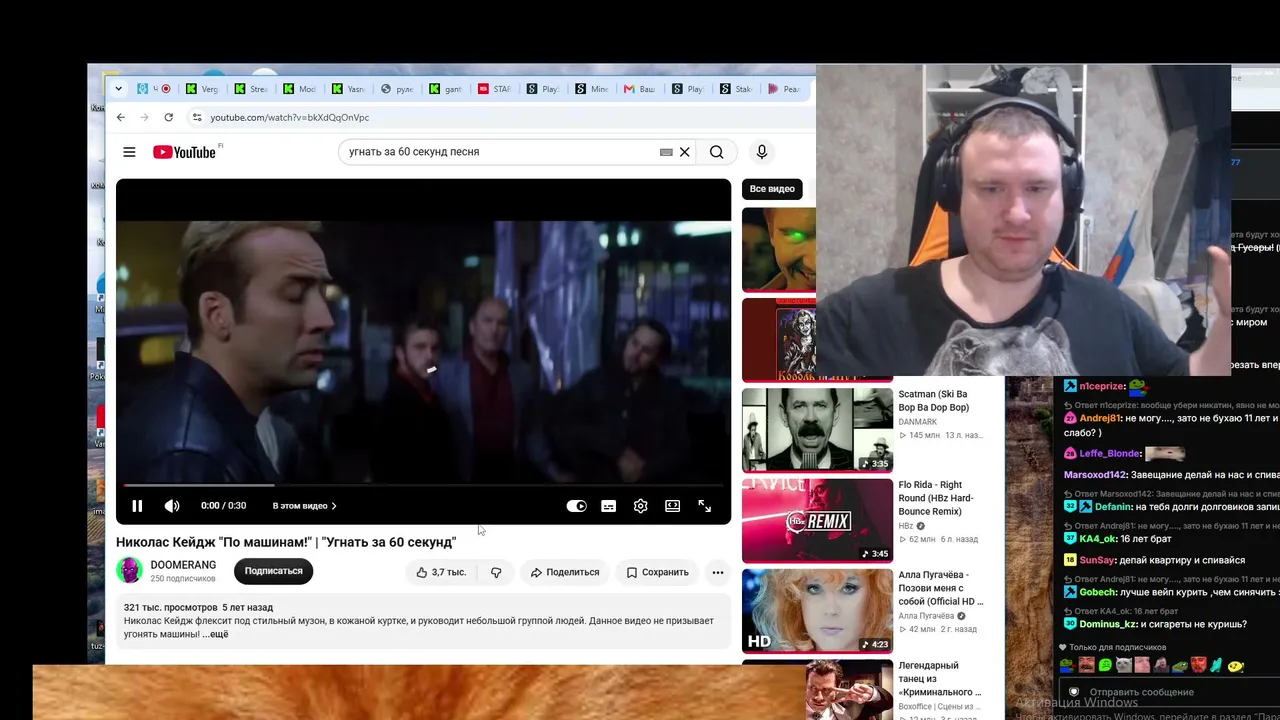
Task: Open Leffe_Blonde's username in chat
Action: 1109,453
